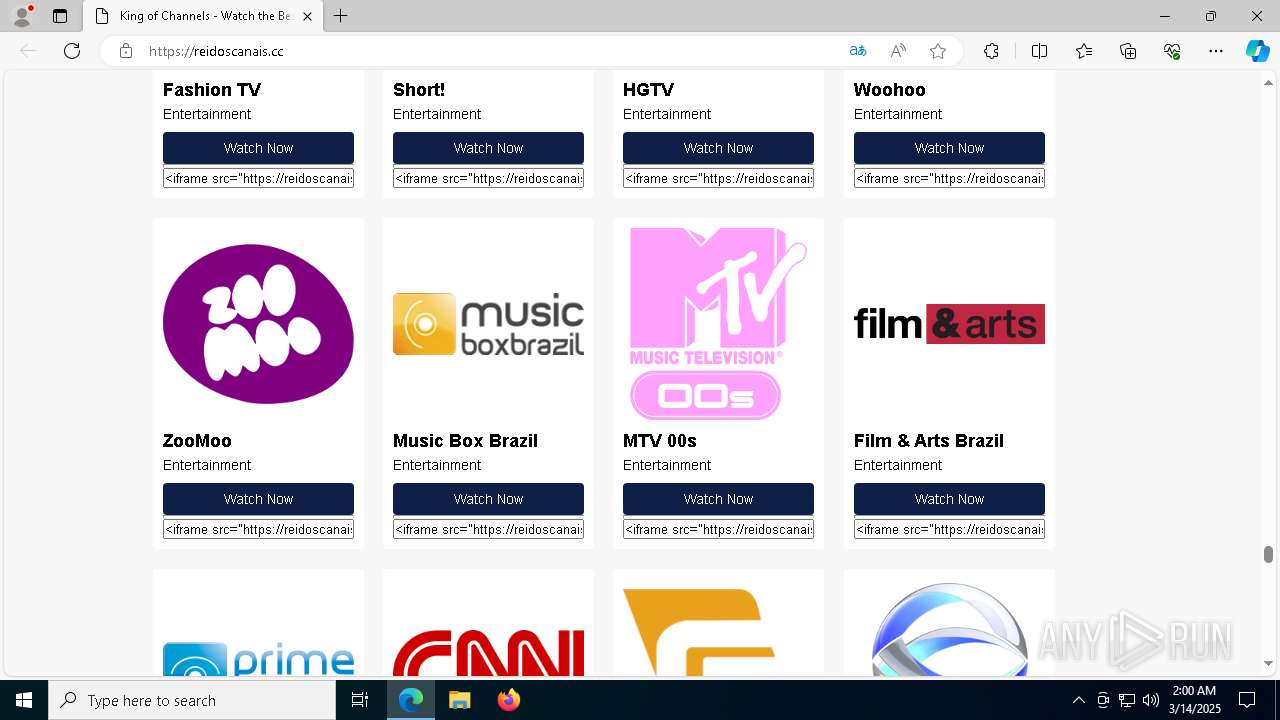This screenshot has width=1280, height=720.
Task: Click the scrollbar up arrow
Action: (x=1268, y=82)
